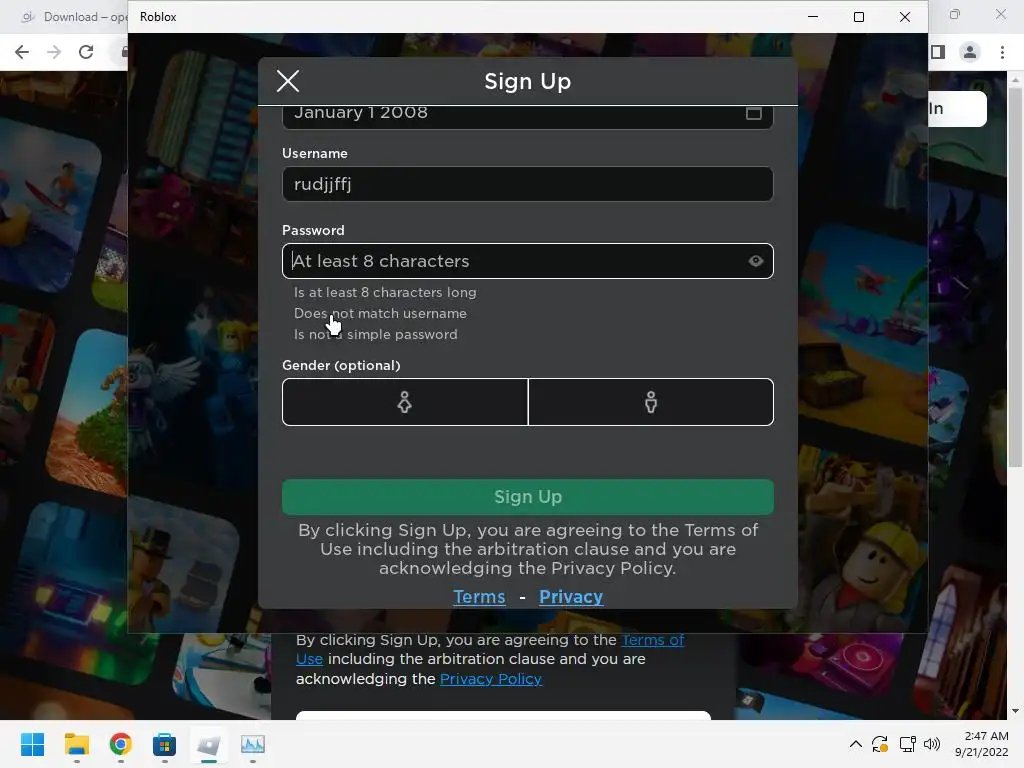Click the Username input field

pos(528,184)
